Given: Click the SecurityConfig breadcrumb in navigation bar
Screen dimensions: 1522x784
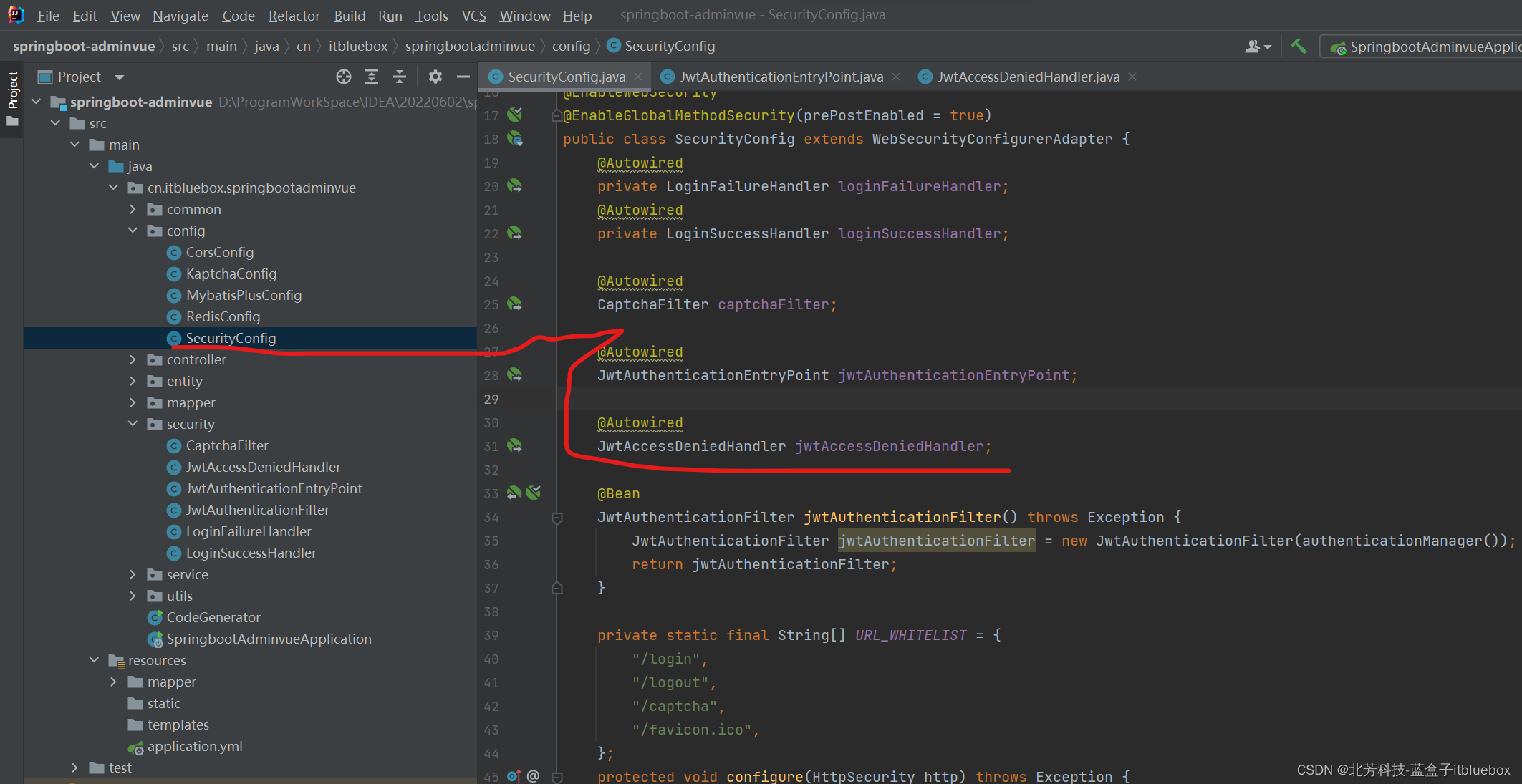Looking at the screenshot, I should [669, 47].
